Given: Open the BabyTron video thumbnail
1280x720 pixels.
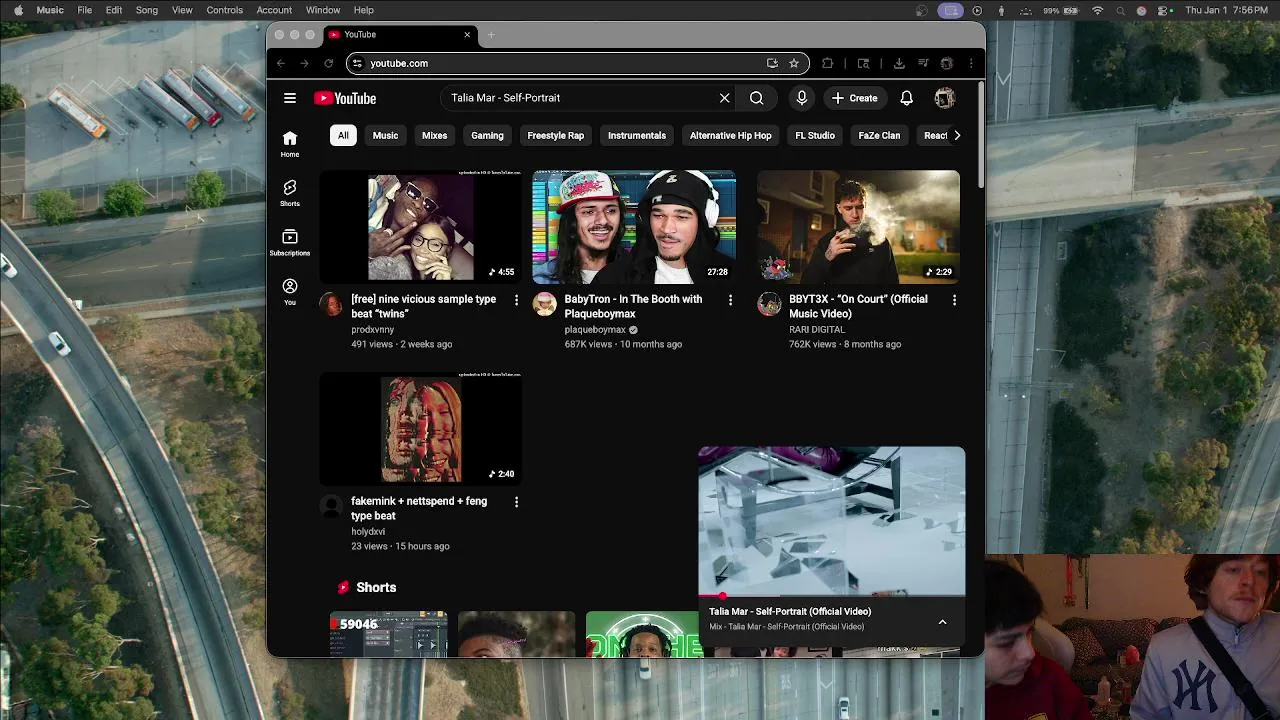Looking at the screenshot, I should 634,227.
